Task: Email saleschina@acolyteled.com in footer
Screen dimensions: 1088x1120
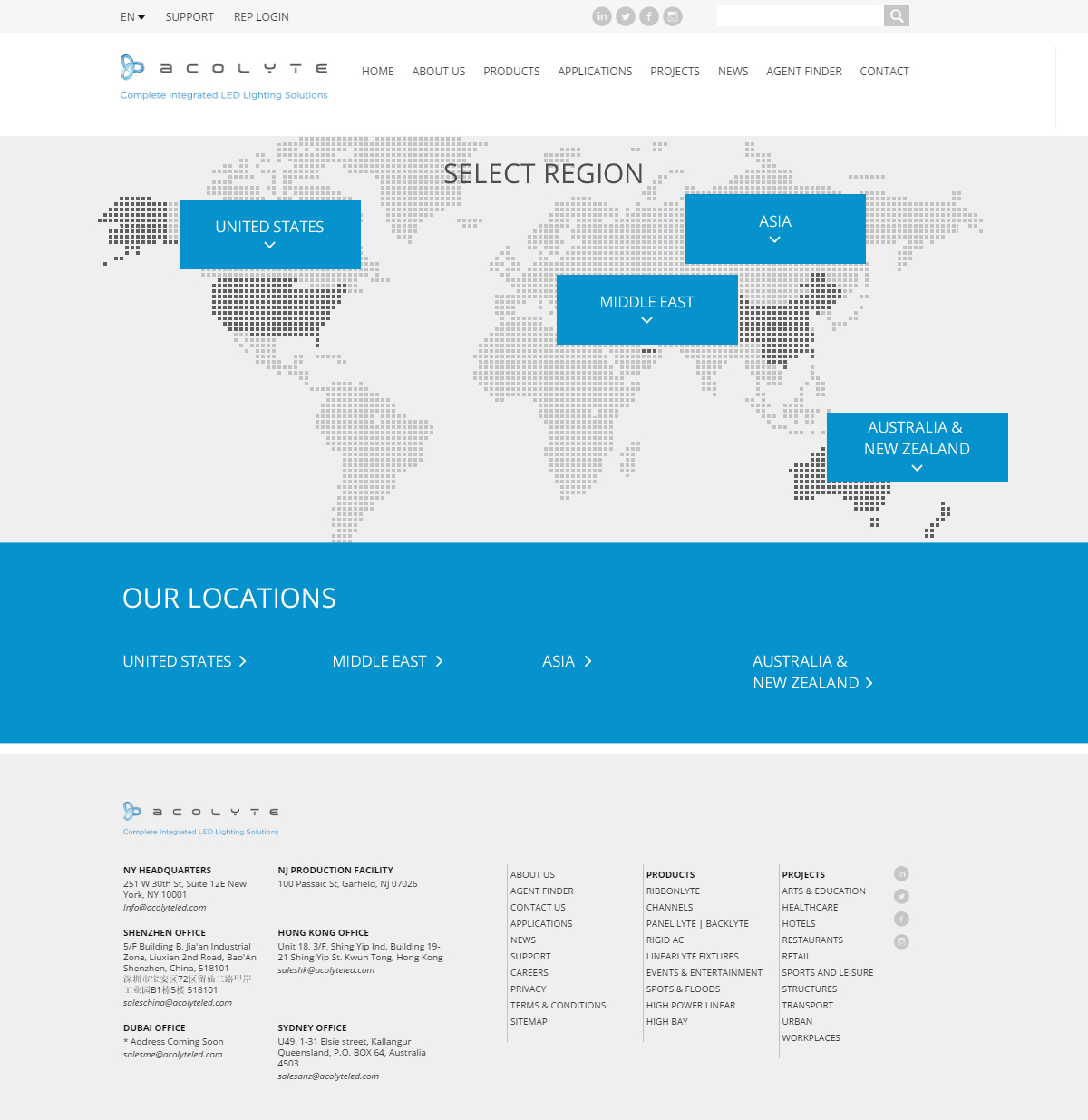Action: click(x=178, y=1003)
